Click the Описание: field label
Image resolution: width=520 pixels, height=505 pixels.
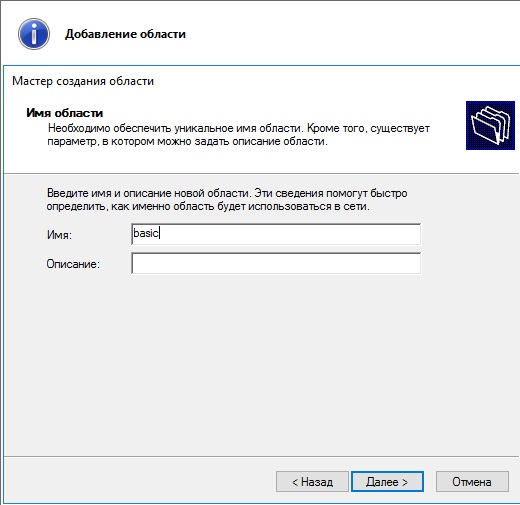point(73,264)
